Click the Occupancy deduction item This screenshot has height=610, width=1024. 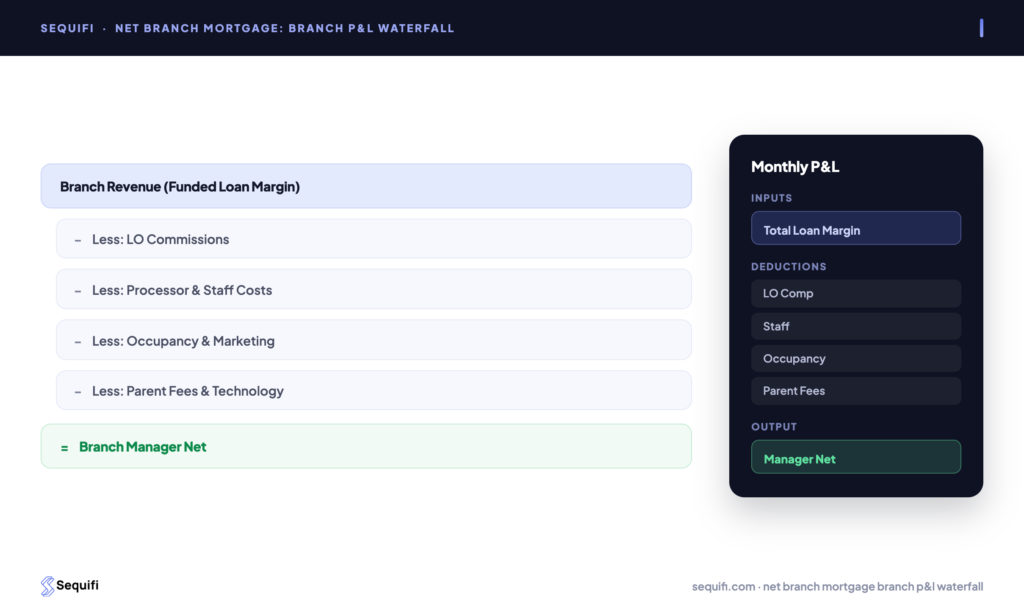856,358
